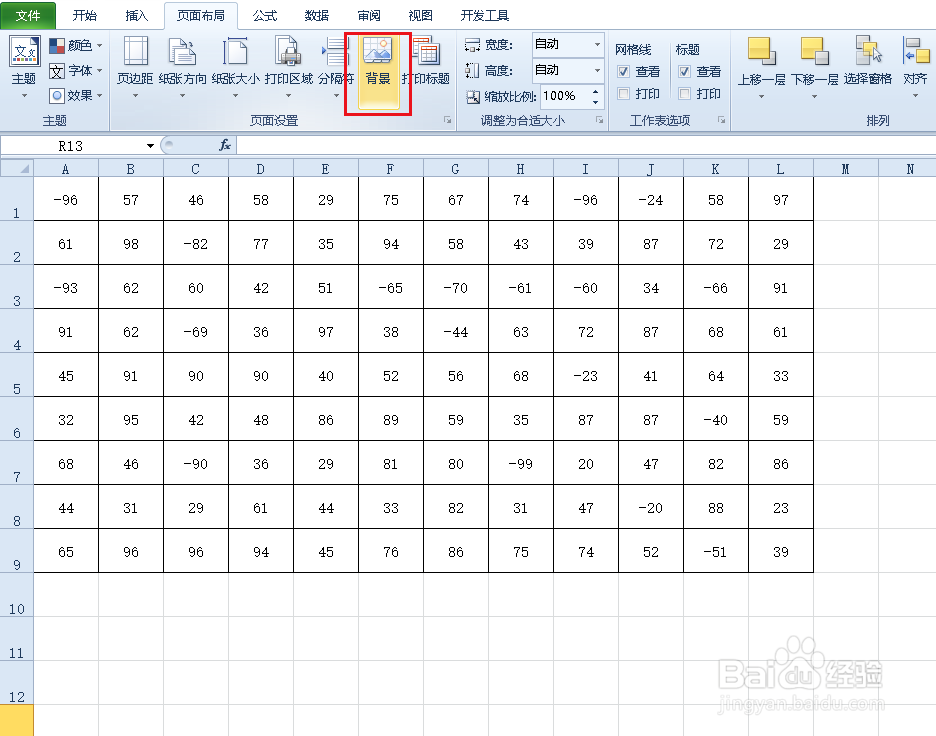The image size is (936, 736).
Task: Click the 缩放比例 scale icon
Action: pos(473,97)
